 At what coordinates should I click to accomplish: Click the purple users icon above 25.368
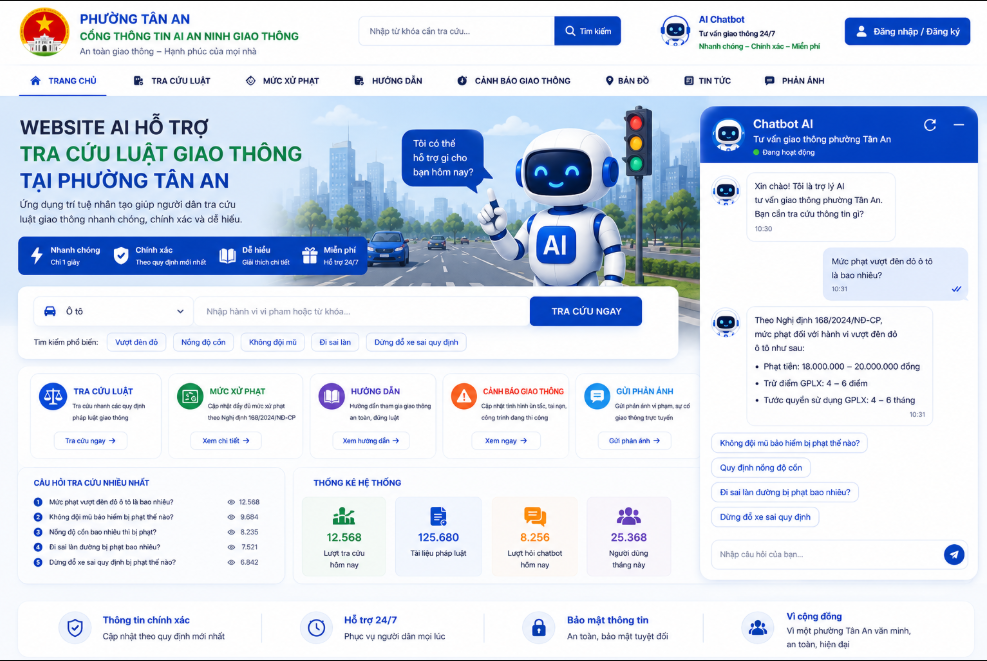pyautogui.click(x=628, y=516)
